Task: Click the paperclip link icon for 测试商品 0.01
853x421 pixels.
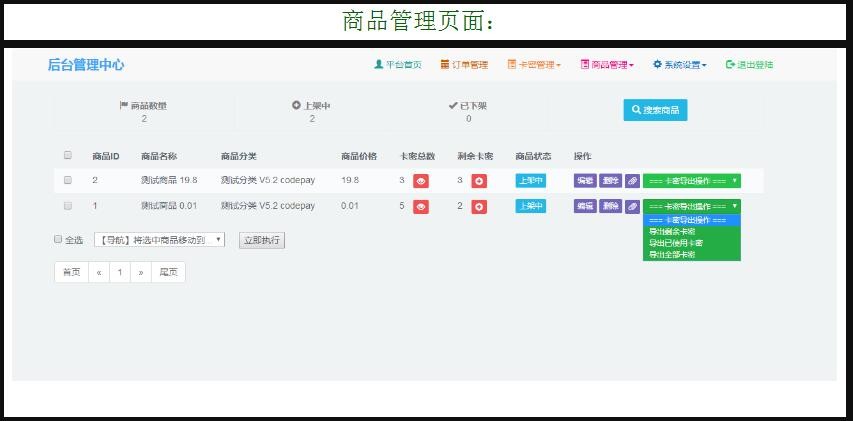Action: pos(632,207)
